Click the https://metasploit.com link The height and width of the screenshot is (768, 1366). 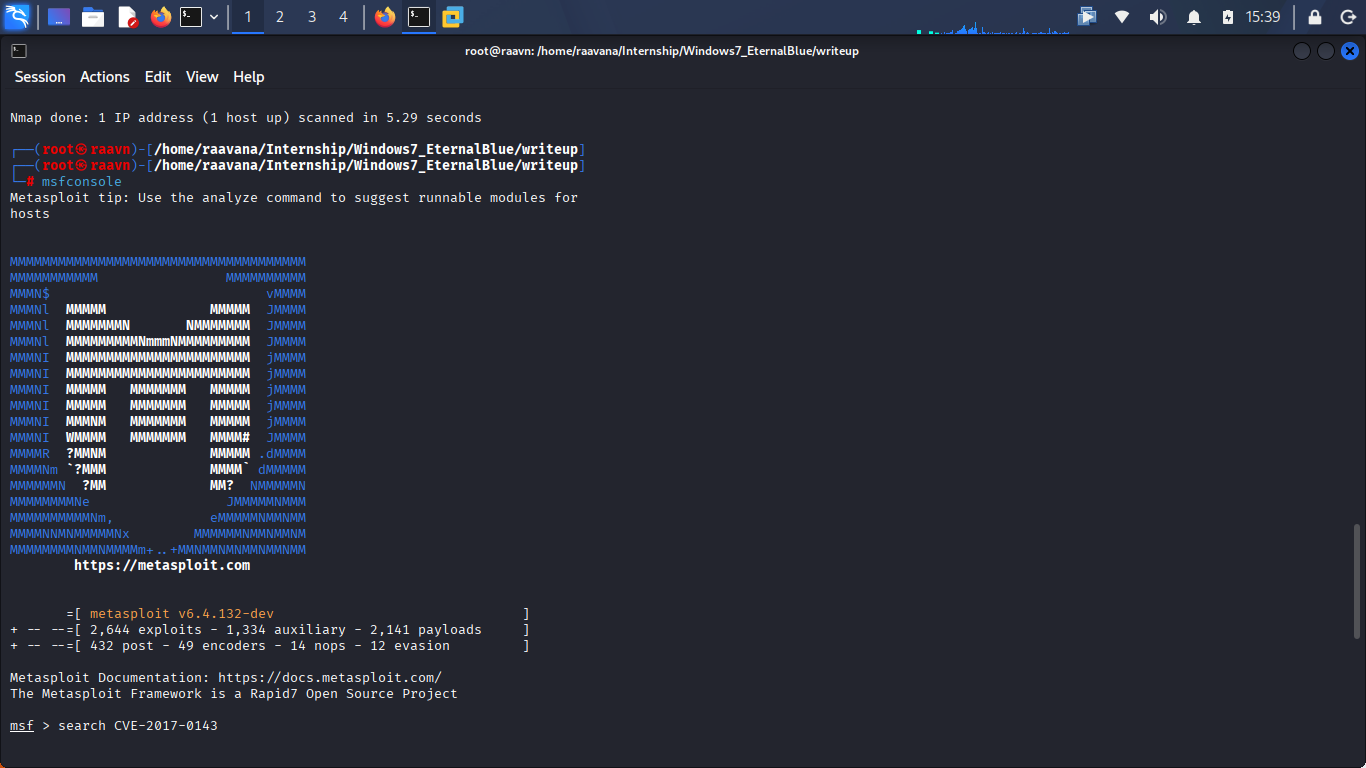[x=162, y=565]
